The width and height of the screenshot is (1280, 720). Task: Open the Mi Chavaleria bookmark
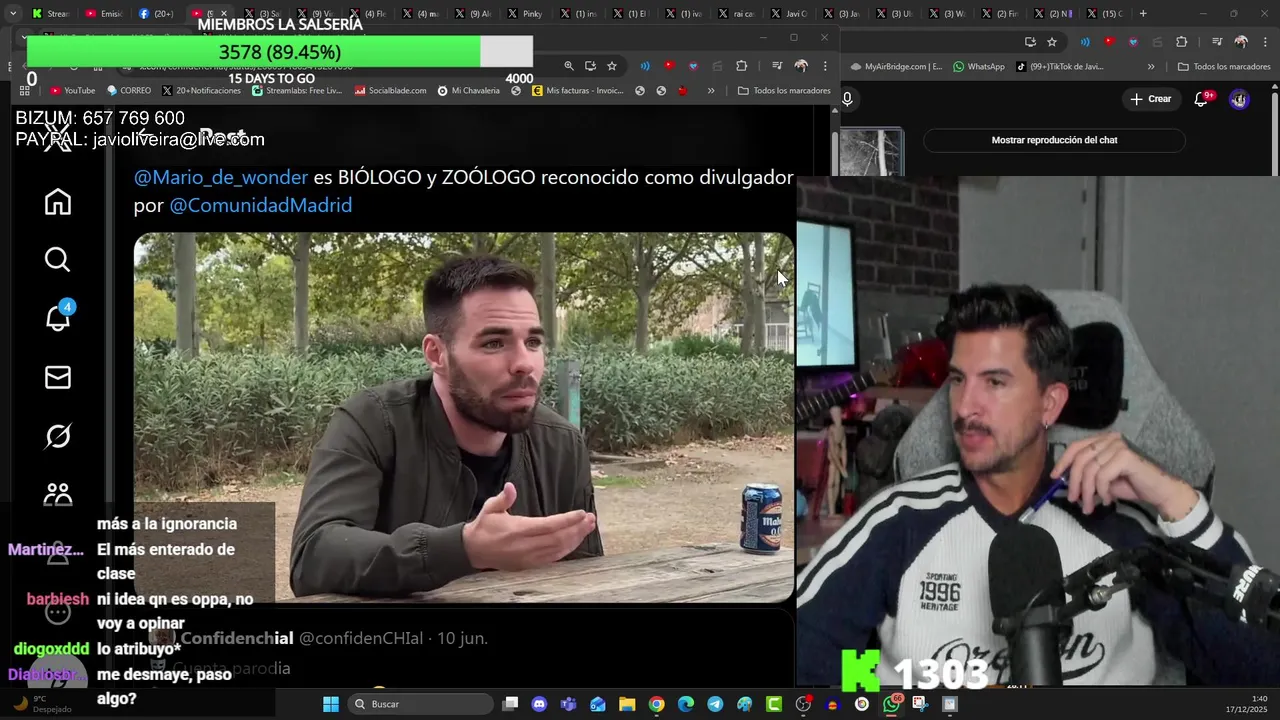[x=469, y=90]
